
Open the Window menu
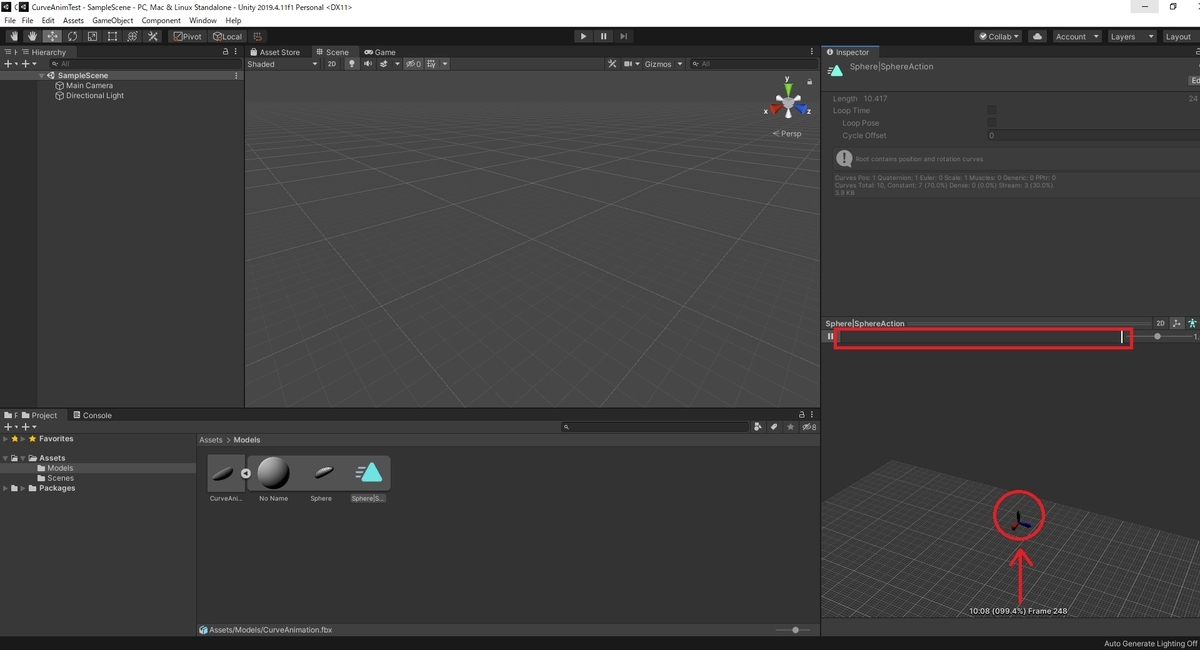coord(203,20)
